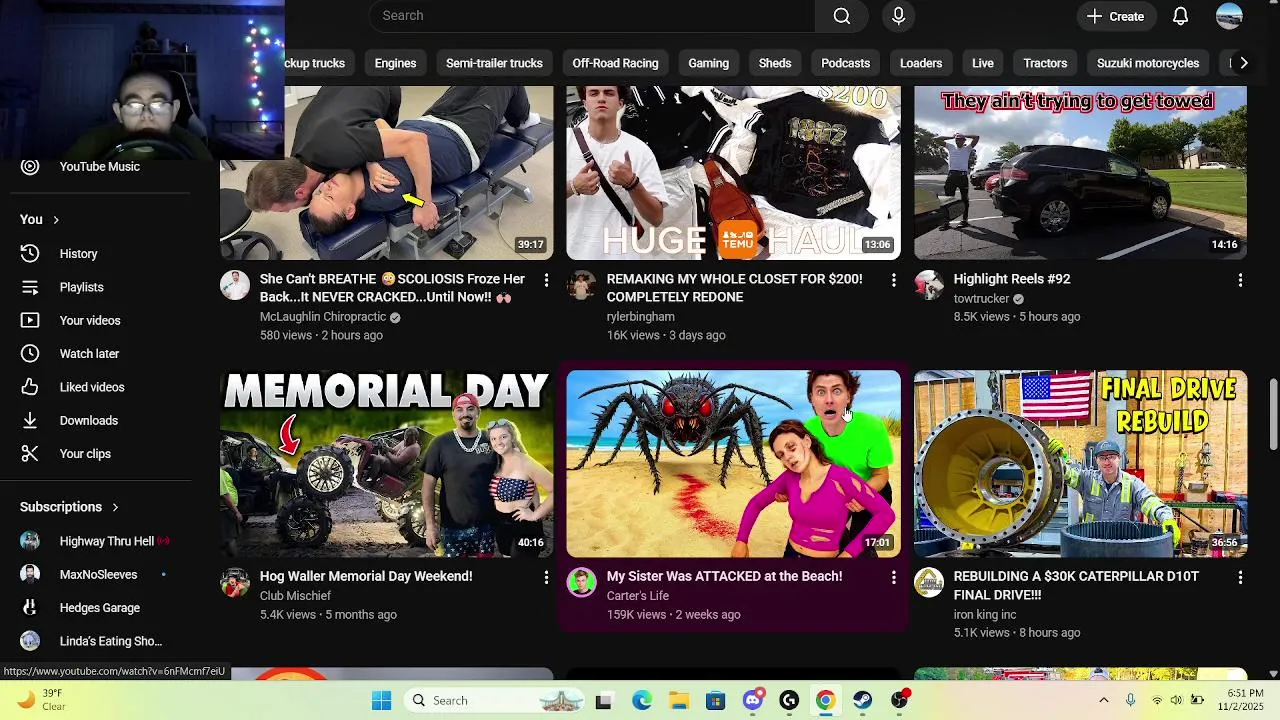Select Suzuki motorcycles filter chip
Viewport: 1280px width, 720px height.
tap(1148, 63)
